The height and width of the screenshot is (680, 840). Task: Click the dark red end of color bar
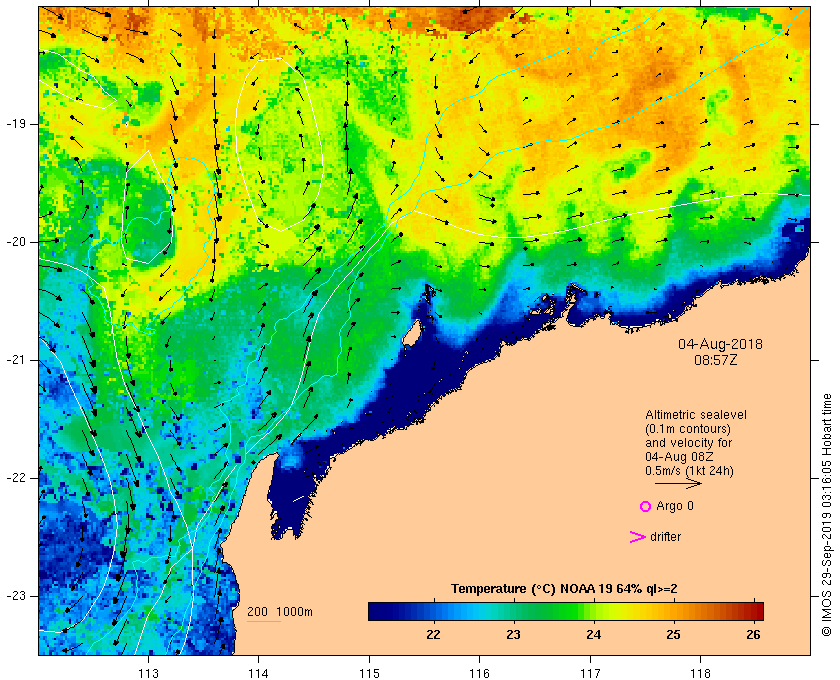pos(758,611)
